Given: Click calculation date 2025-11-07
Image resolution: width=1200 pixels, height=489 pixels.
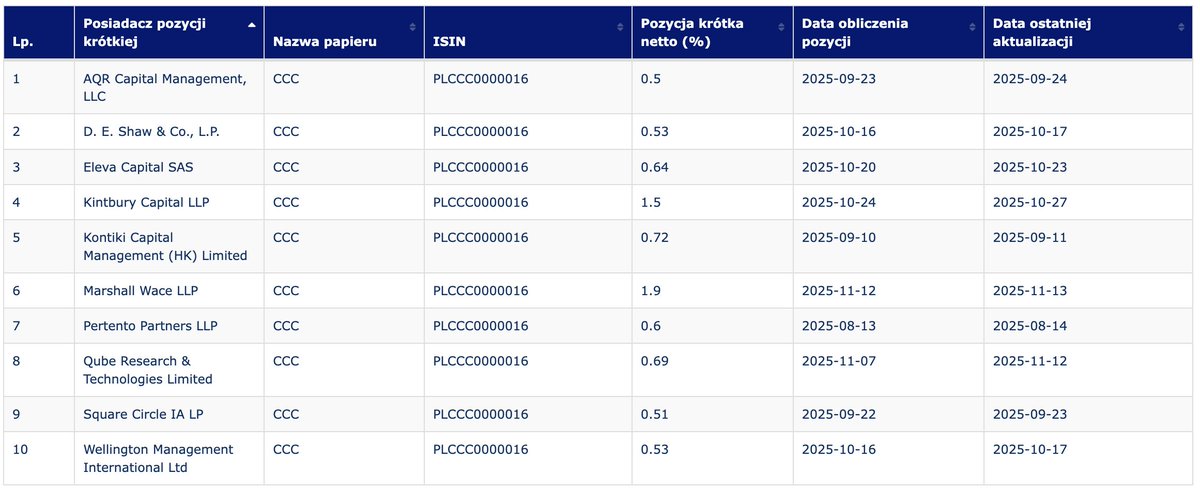Looking at the screenshot, I should [x=839, y=361].
